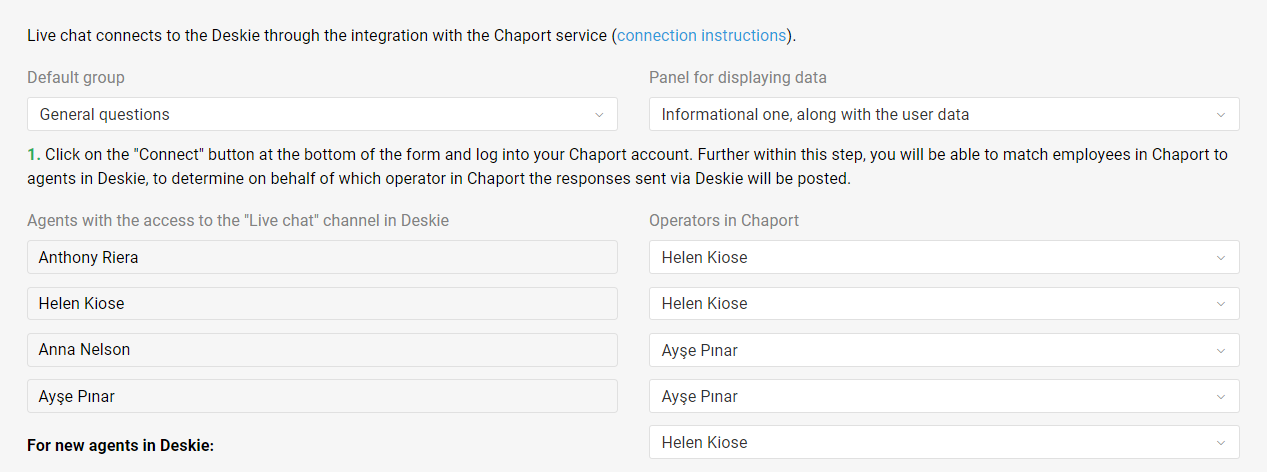Click the "For new agents in Deskie" label
The image size is (1267, 472).
click(121, 445)
